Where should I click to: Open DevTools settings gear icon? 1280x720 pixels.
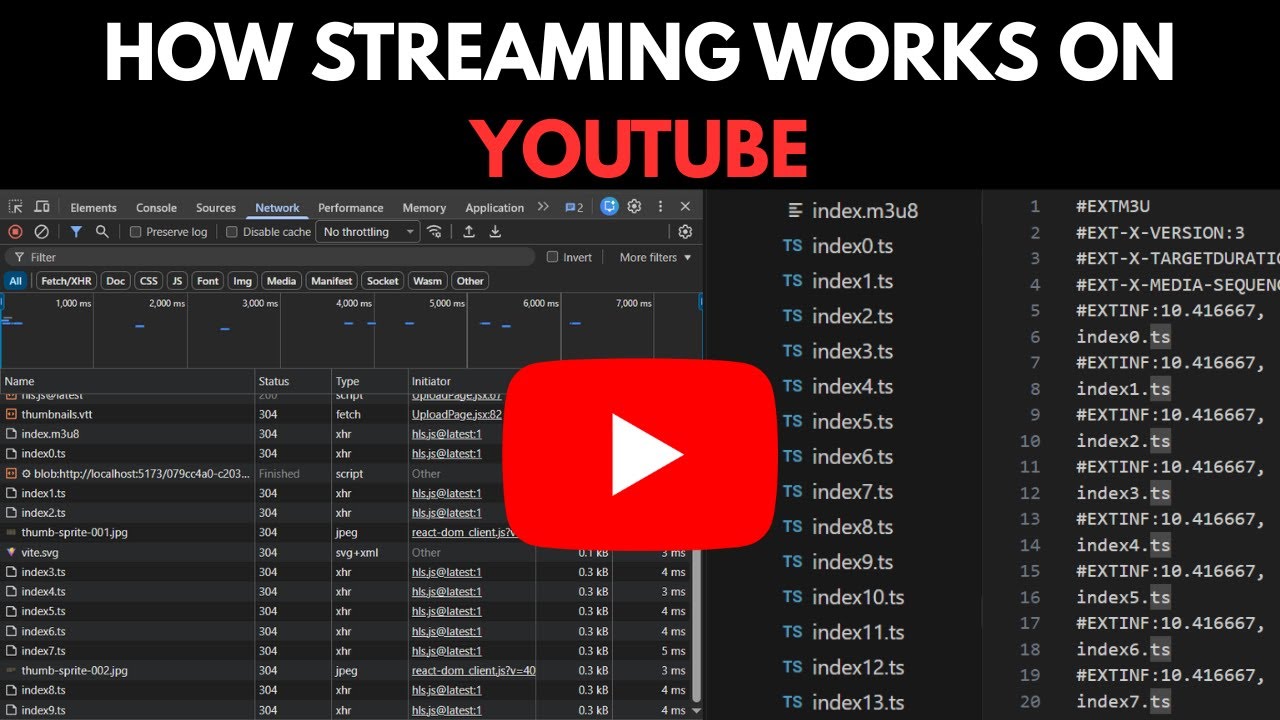(x=634, y=207)
